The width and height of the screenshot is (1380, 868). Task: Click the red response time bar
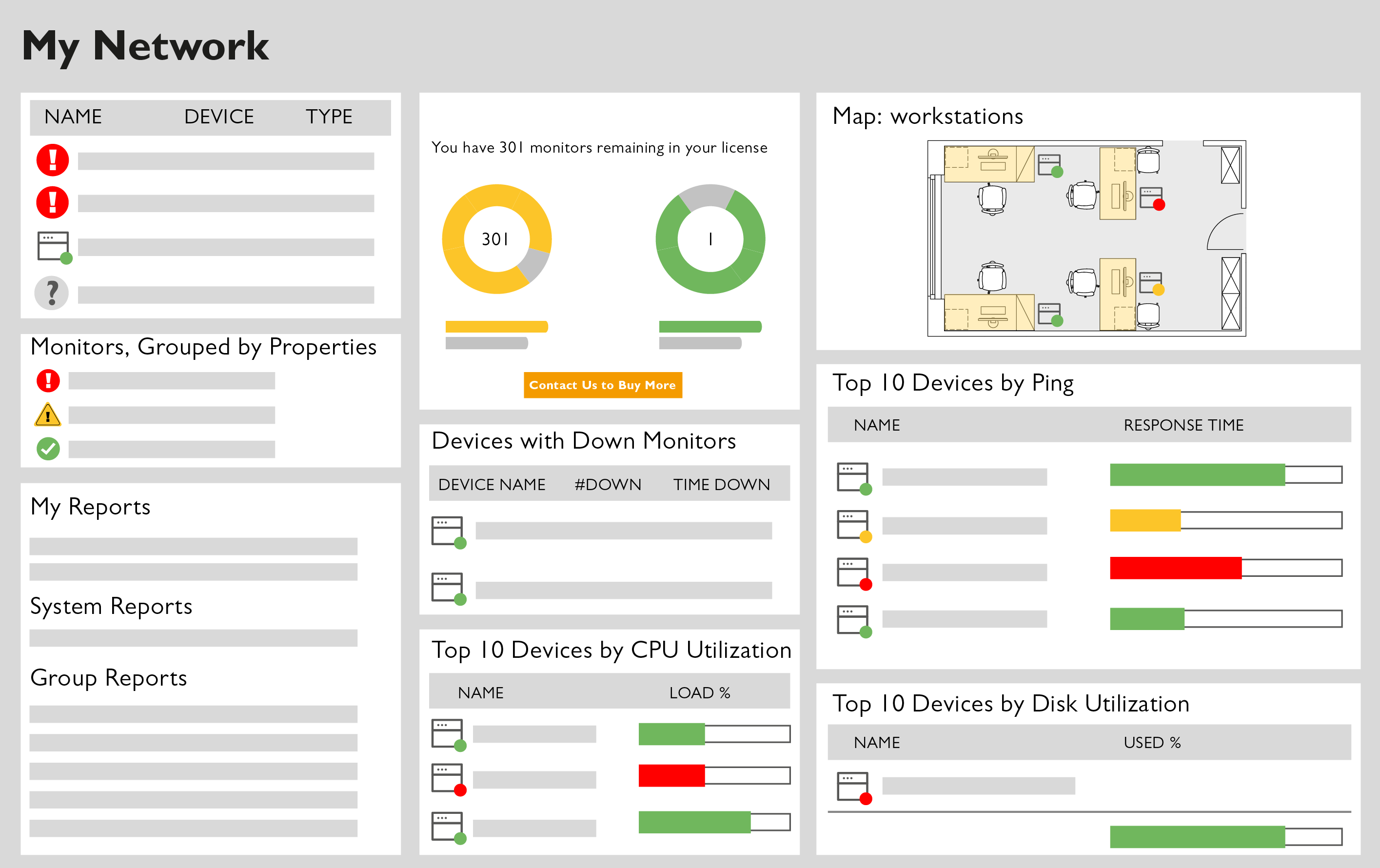point(1175,568)
